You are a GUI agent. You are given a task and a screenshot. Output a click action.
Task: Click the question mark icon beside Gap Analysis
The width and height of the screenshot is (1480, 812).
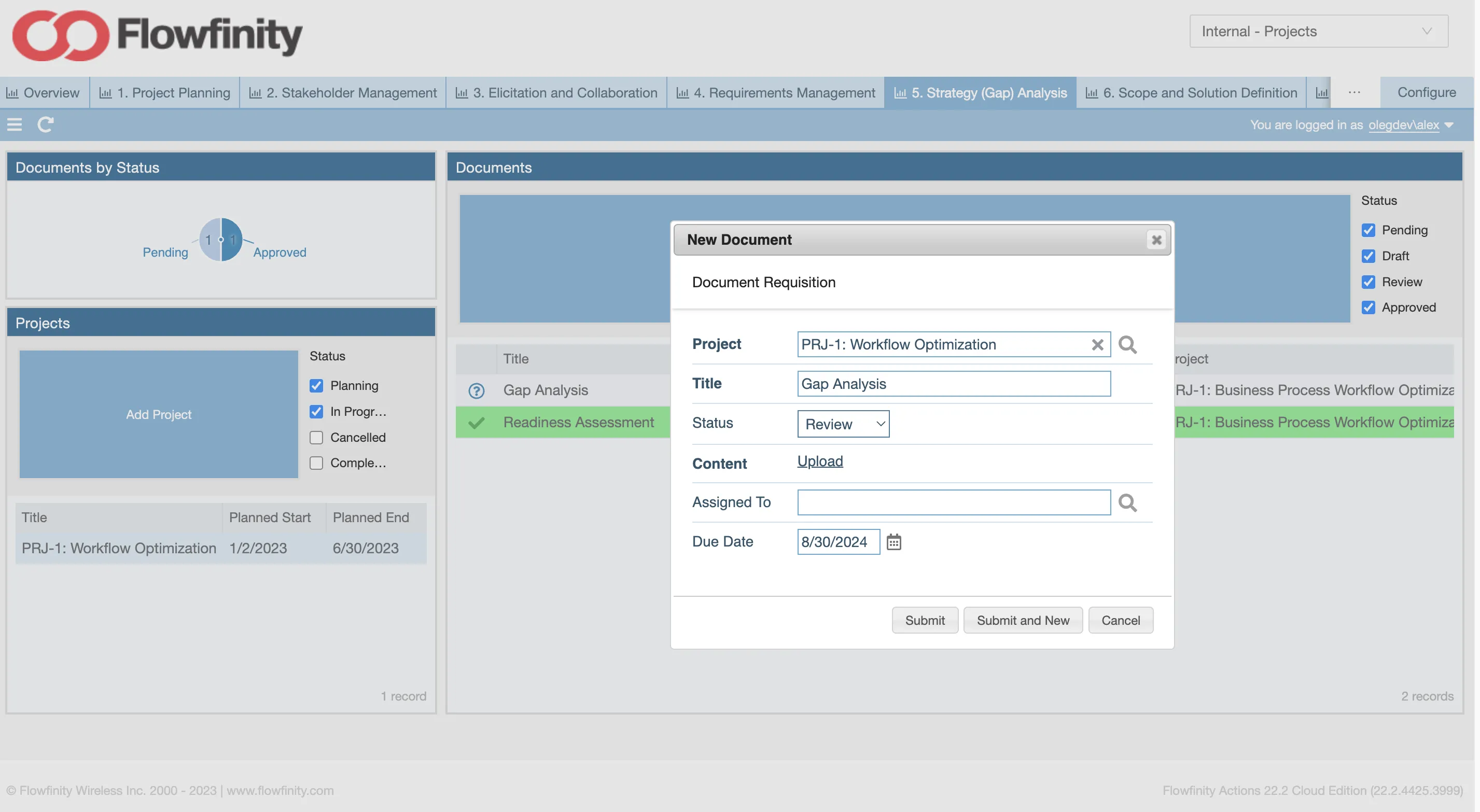tap(476, 391)
